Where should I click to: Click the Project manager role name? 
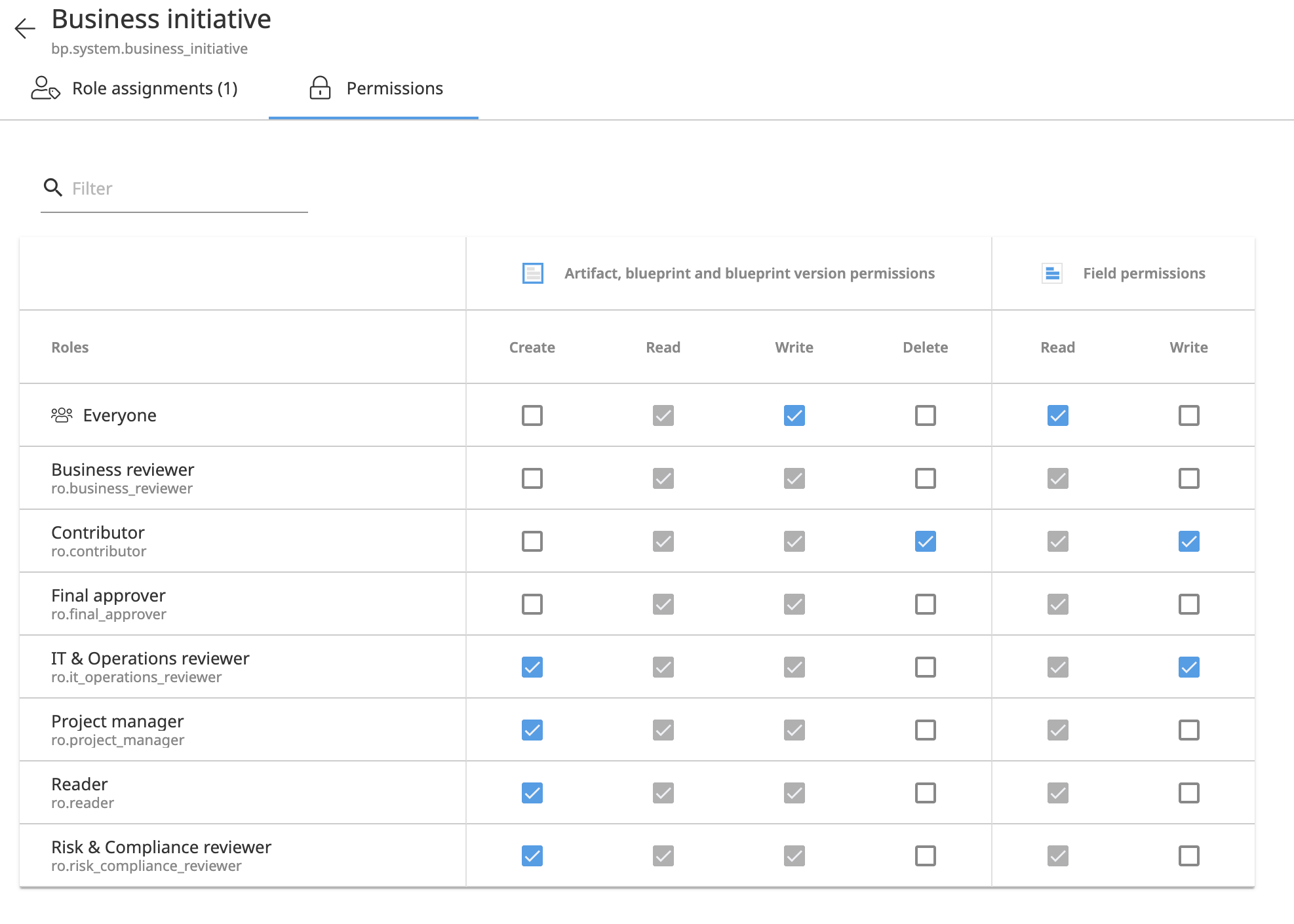coord(117,722)
